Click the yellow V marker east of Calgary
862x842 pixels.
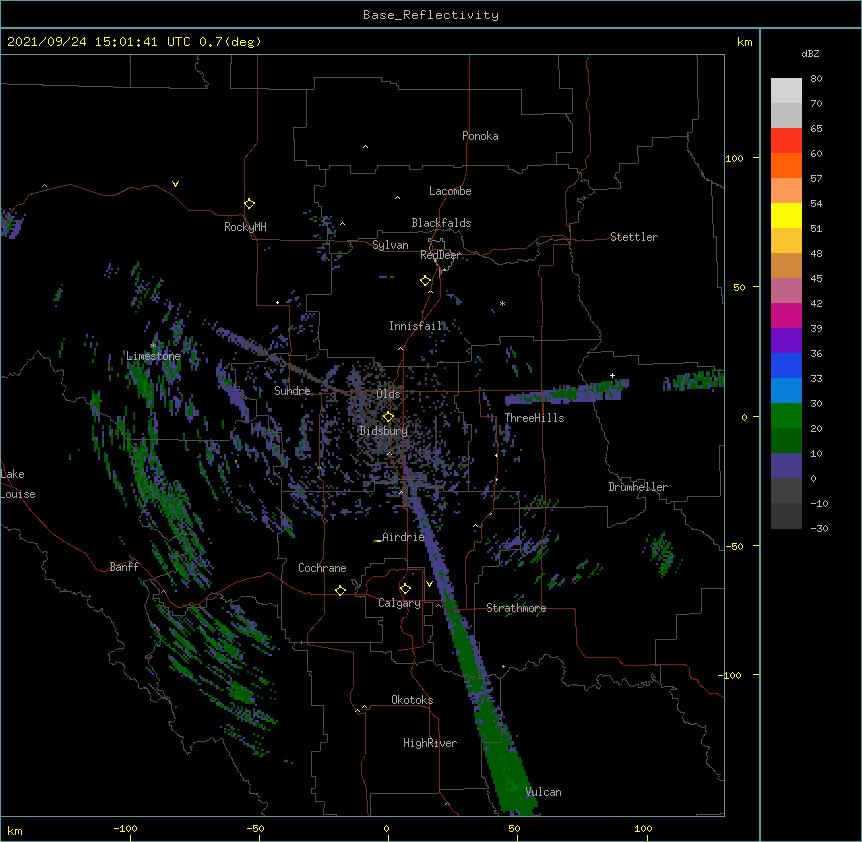point(429,584)
